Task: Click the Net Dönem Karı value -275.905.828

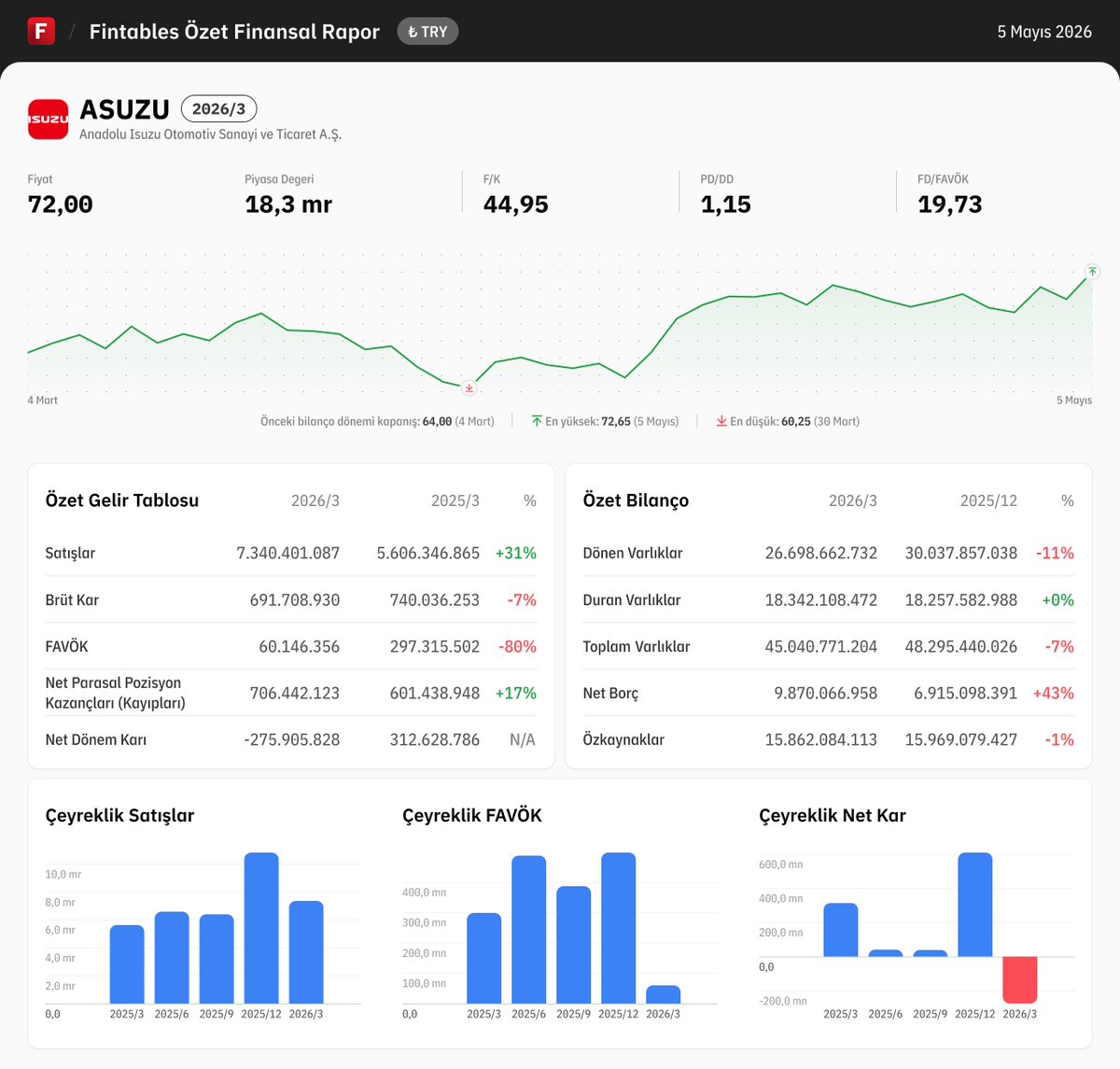Action: tap(292, 739)
